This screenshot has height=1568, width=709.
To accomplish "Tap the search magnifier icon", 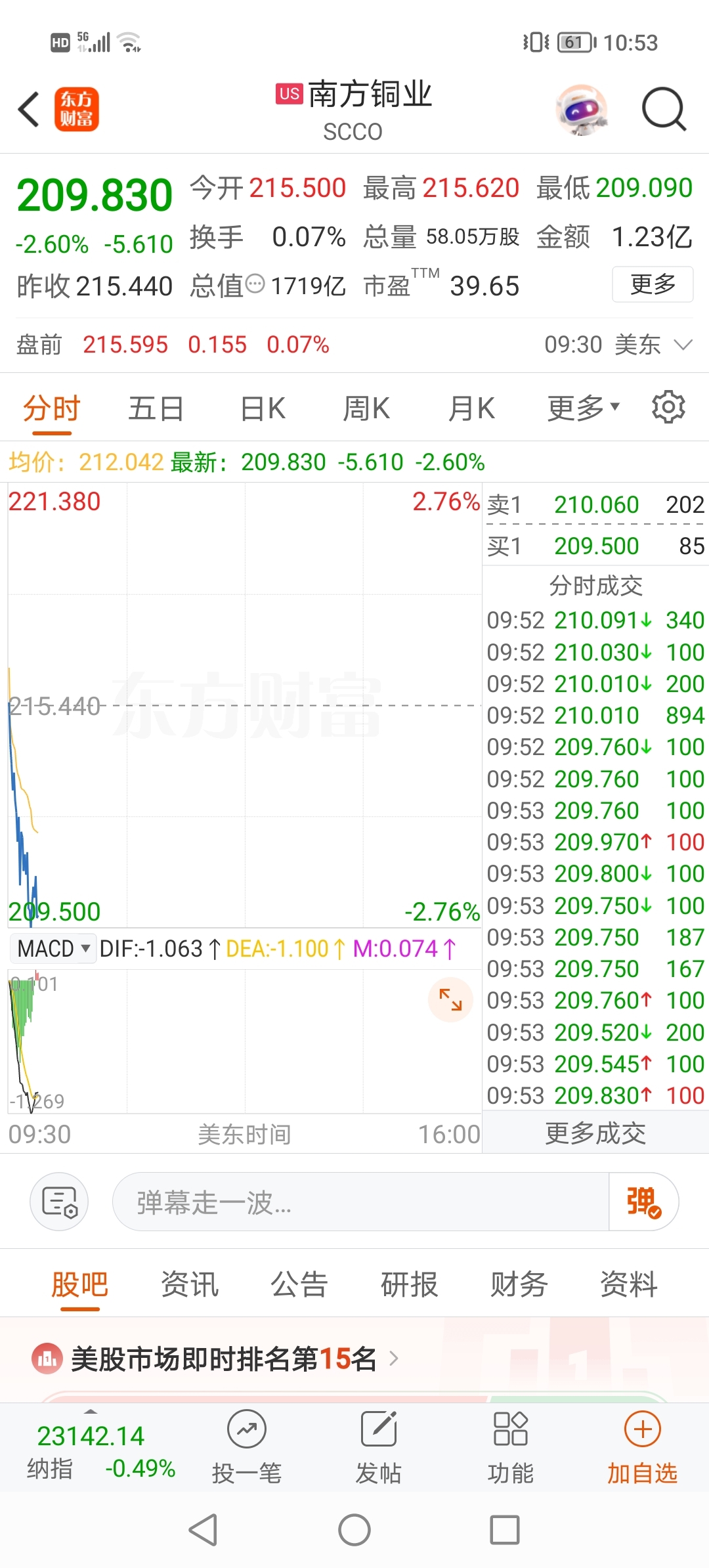I will [664, 109].
